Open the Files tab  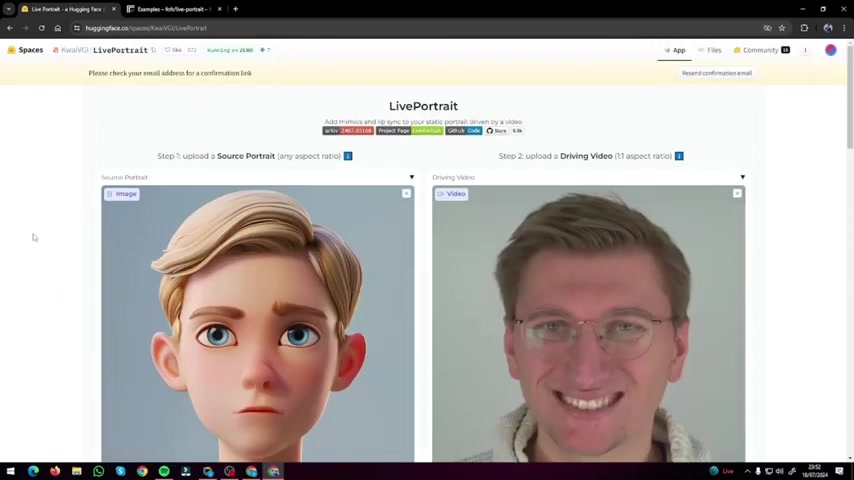710,50
